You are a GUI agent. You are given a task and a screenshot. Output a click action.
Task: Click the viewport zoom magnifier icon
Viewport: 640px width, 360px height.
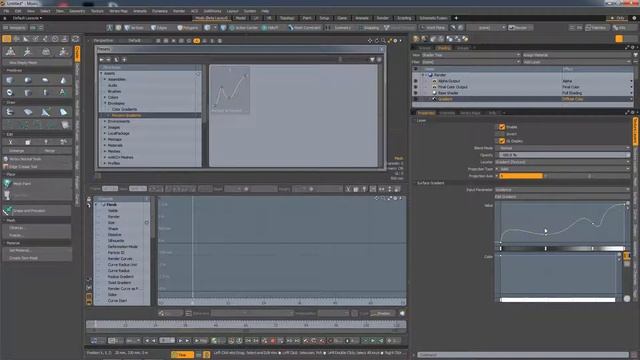[383, 41]
